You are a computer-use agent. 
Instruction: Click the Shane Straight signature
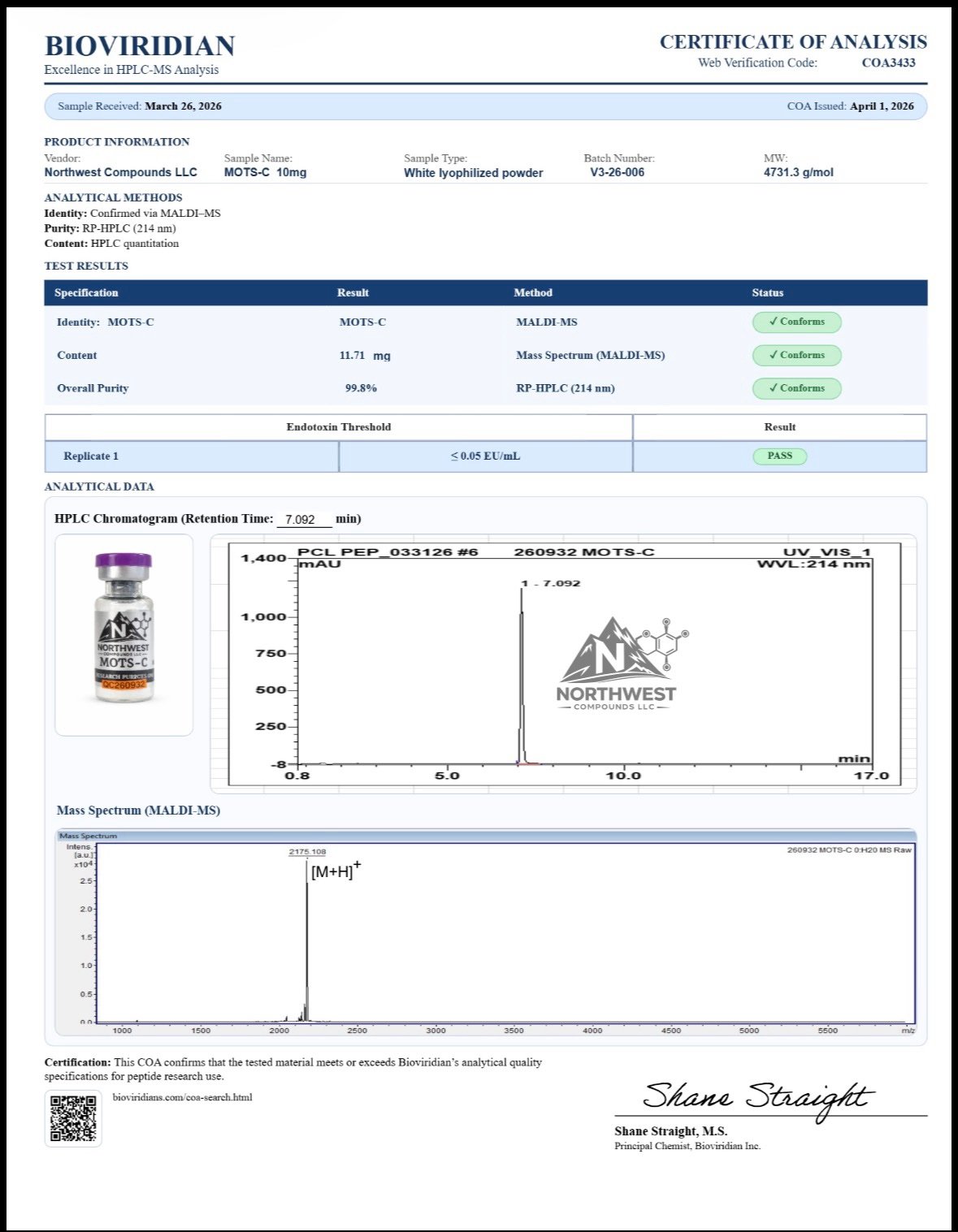coord(756,1097)
